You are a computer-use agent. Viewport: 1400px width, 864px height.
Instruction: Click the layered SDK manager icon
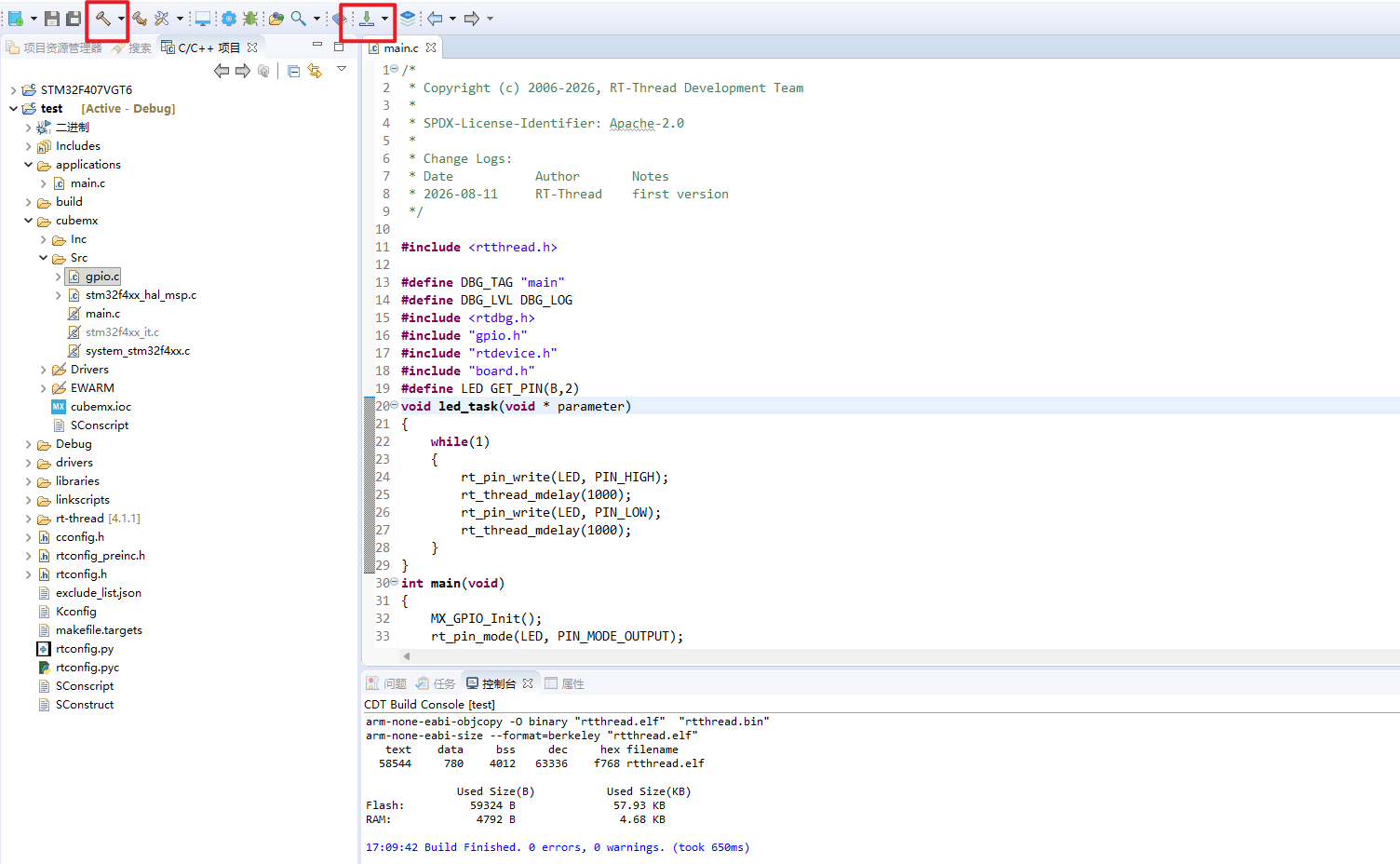click(x=408, y=18)
